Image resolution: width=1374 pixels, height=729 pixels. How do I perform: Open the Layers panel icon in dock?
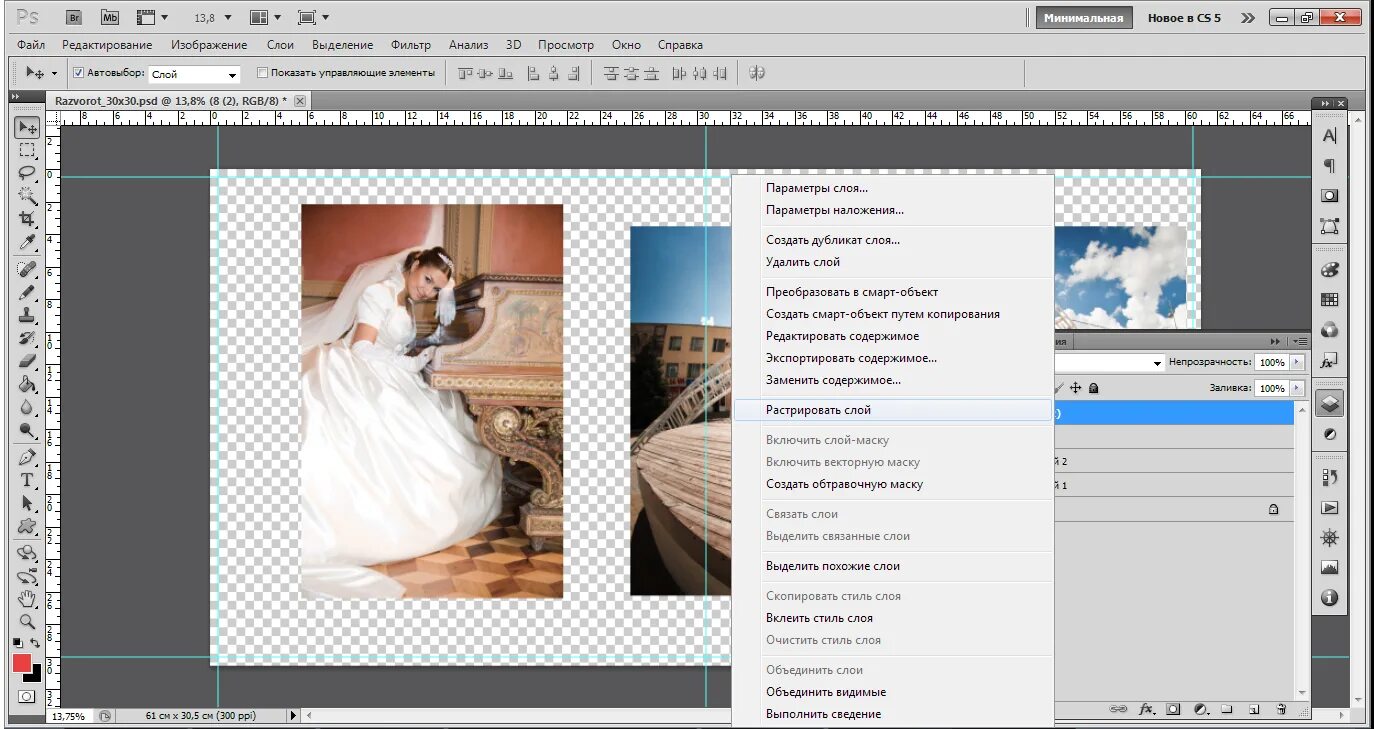(1329, 404)
